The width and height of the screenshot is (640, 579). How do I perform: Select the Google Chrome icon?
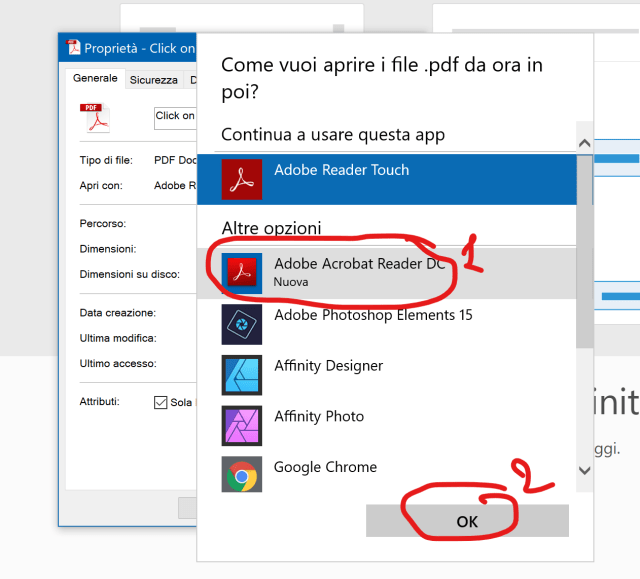(241, 476)
